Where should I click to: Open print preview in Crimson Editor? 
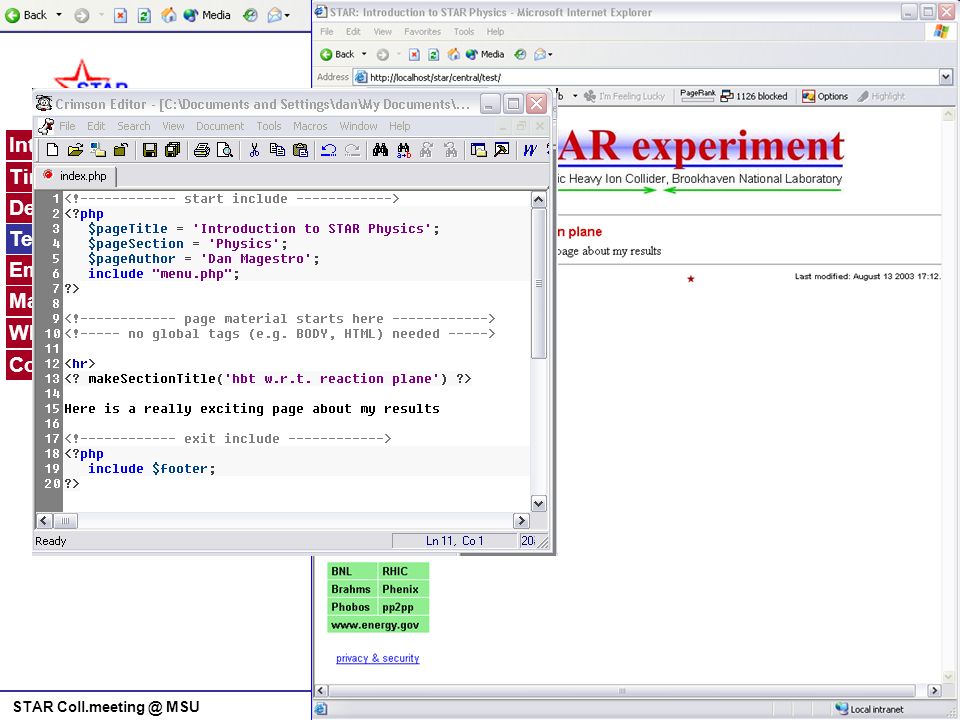(225, 149)
